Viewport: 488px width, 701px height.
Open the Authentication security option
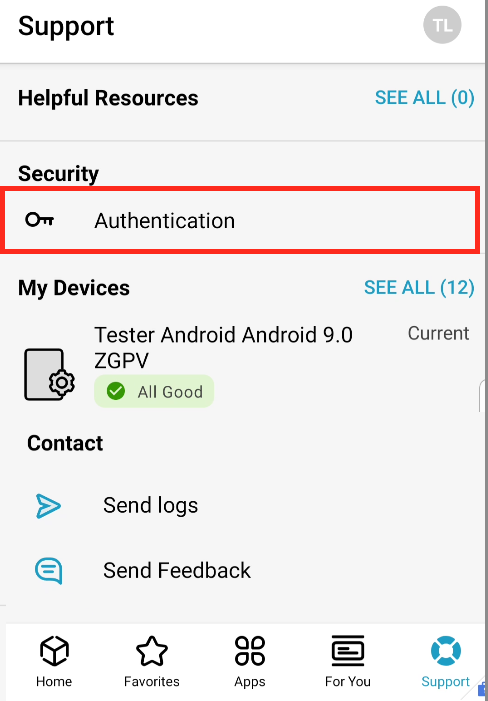pyautogui.click(x=240, y=220)
